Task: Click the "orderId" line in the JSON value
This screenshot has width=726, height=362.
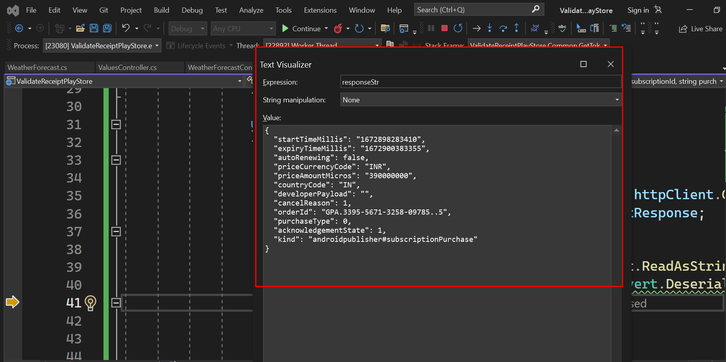Action: (362, 212)
